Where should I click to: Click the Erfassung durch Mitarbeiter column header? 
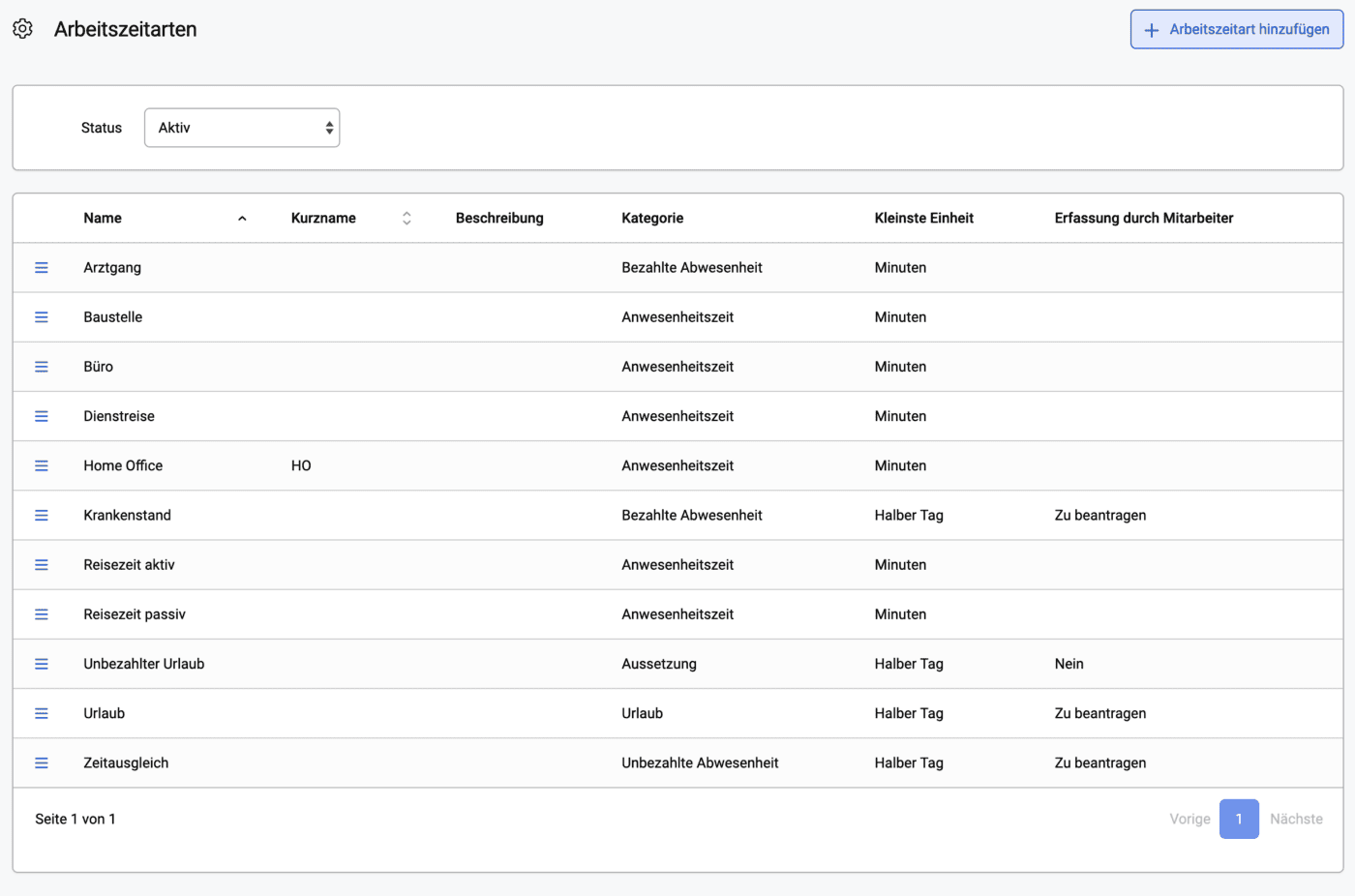[1144, 219]
